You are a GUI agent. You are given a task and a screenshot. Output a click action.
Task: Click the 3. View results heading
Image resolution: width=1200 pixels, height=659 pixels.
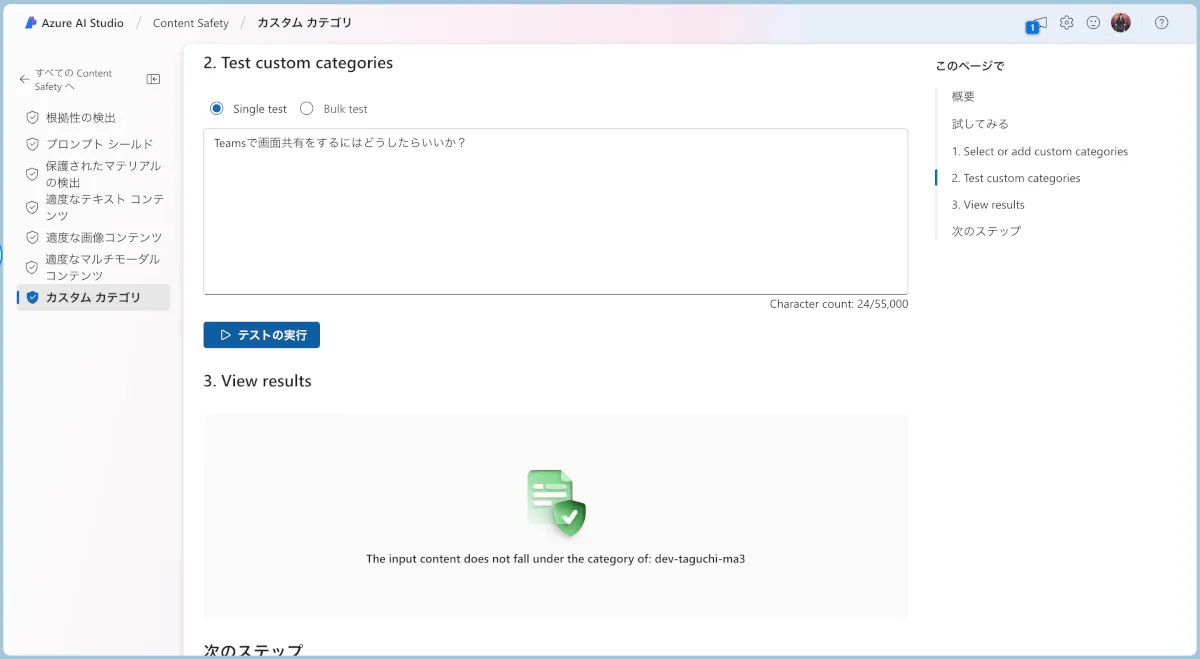tap(257, 381)
